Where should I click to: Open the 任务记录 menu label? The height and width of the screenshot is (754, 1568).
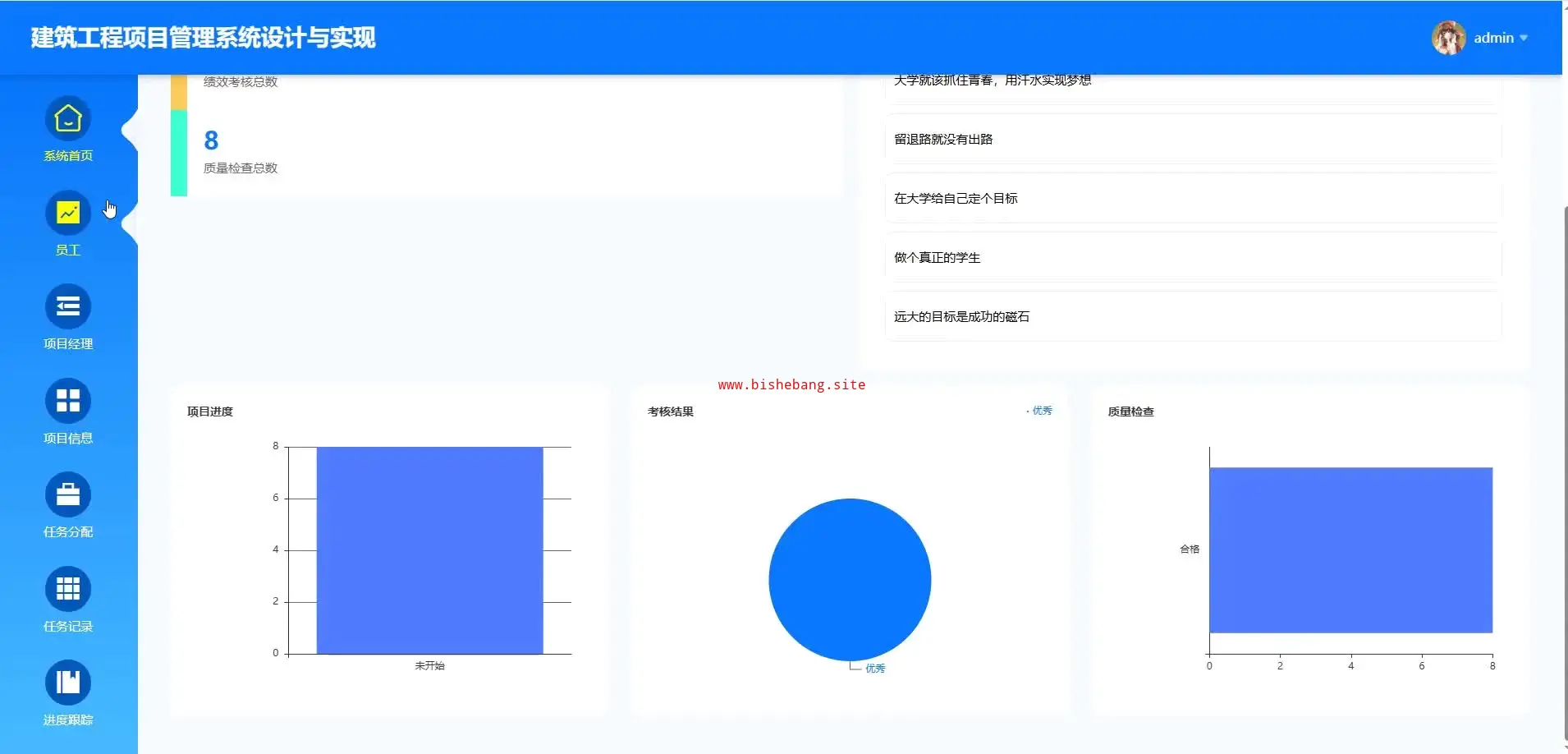(x=68, y=627)
